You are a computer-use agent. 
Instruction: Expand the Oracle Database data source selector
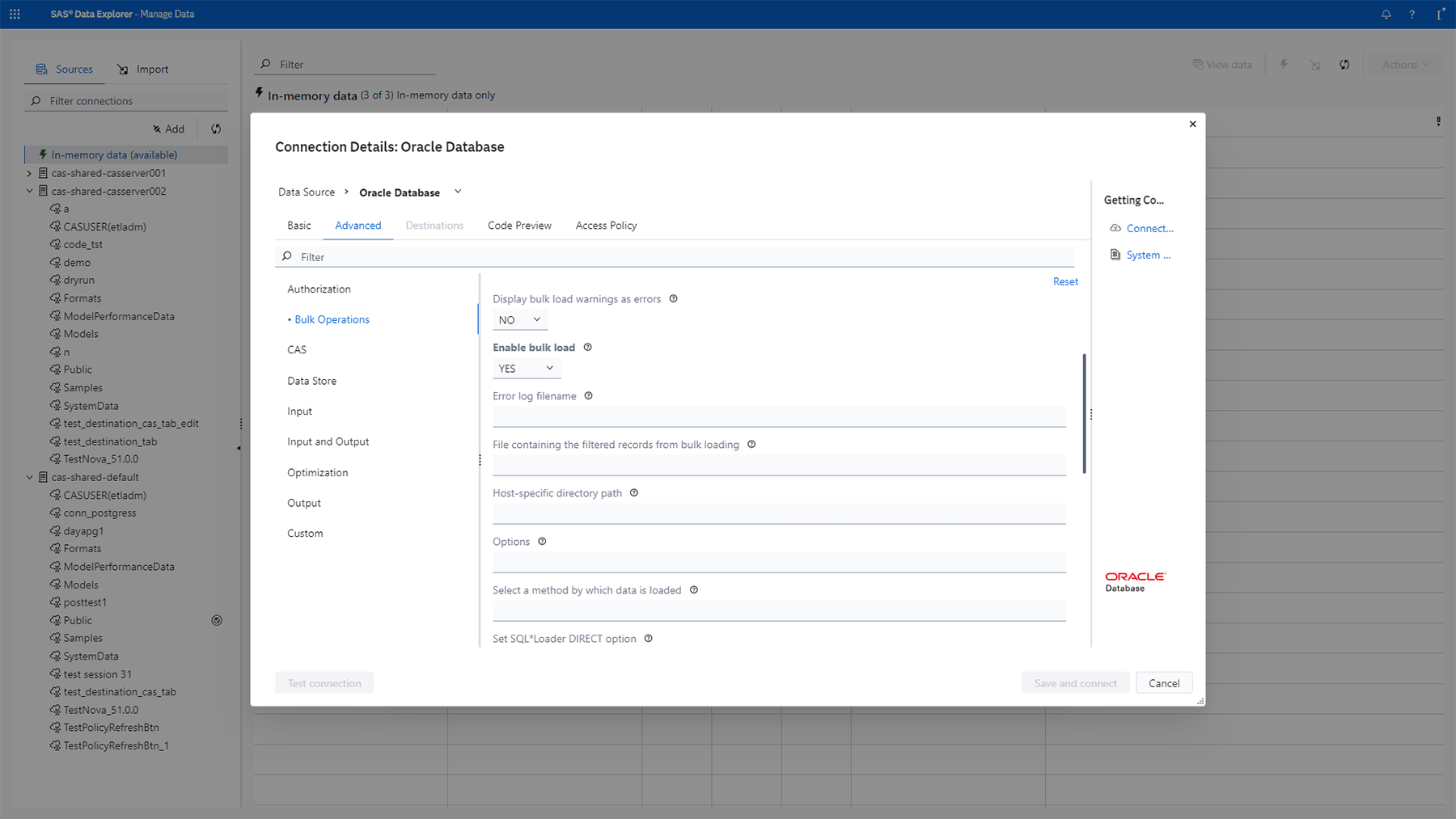pos(458,192)
